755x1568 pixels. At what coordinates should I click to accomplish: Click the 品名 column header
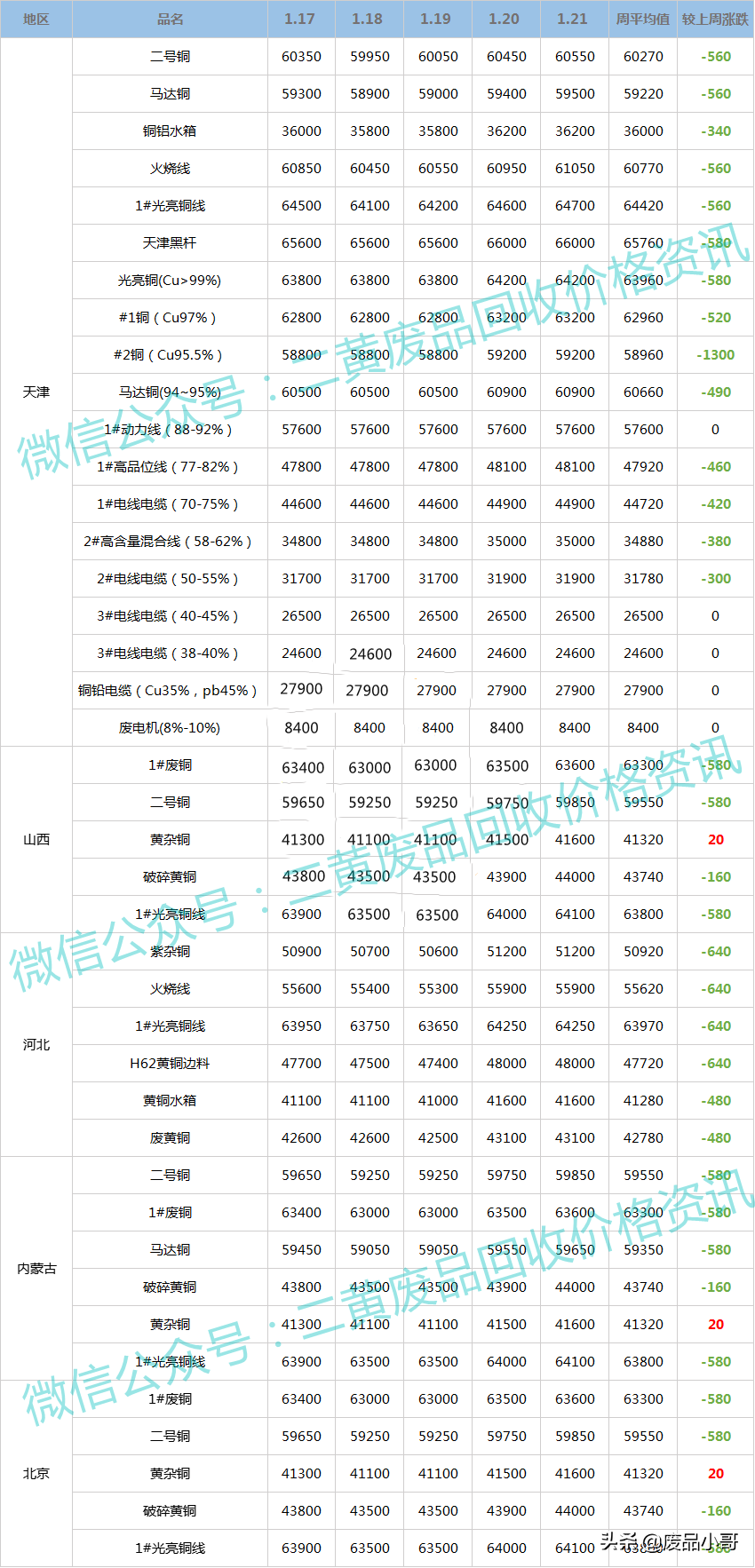click(x=170, y=19)
